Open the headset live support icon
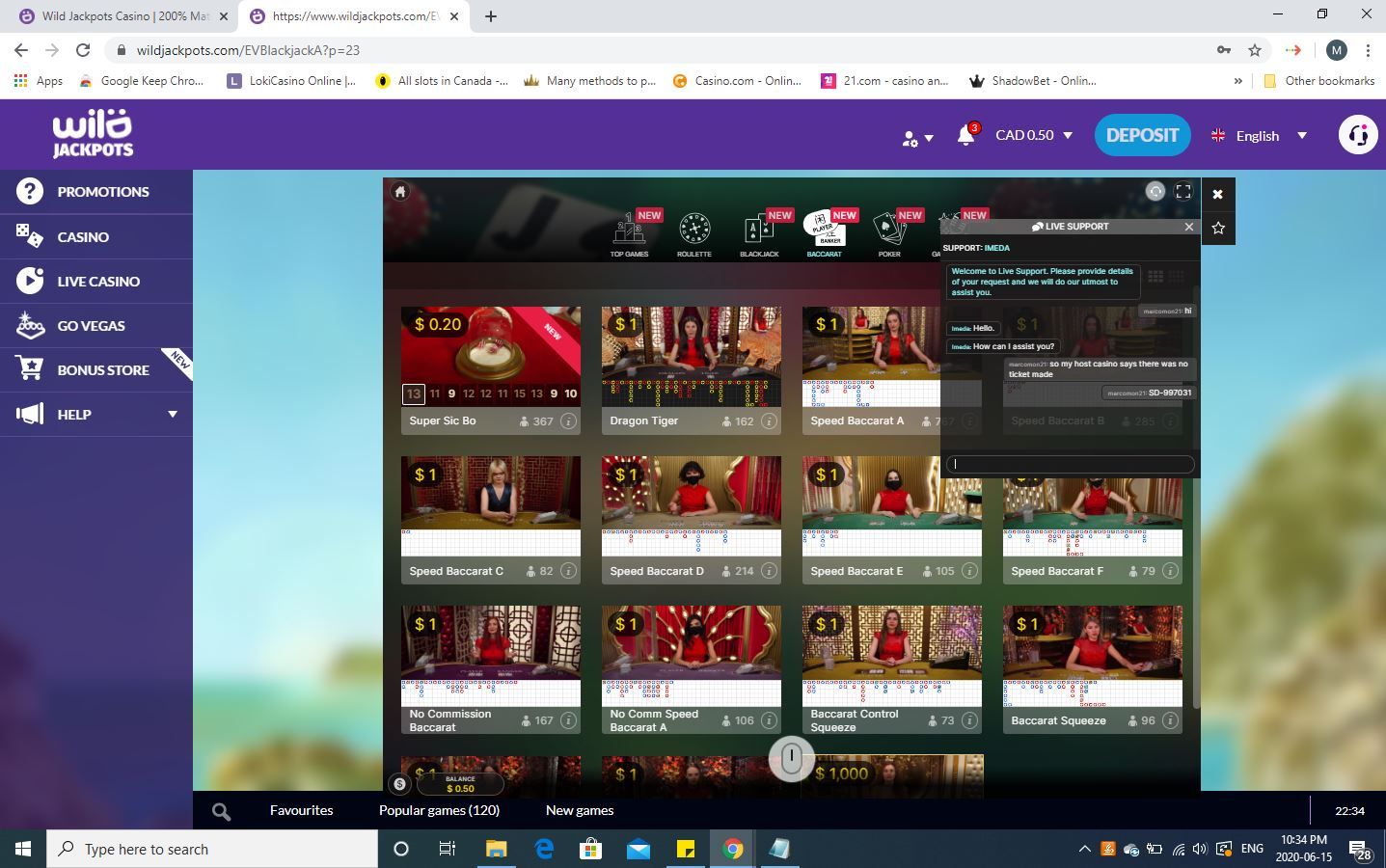The image size is (1386, 868). pos(1358,135)
